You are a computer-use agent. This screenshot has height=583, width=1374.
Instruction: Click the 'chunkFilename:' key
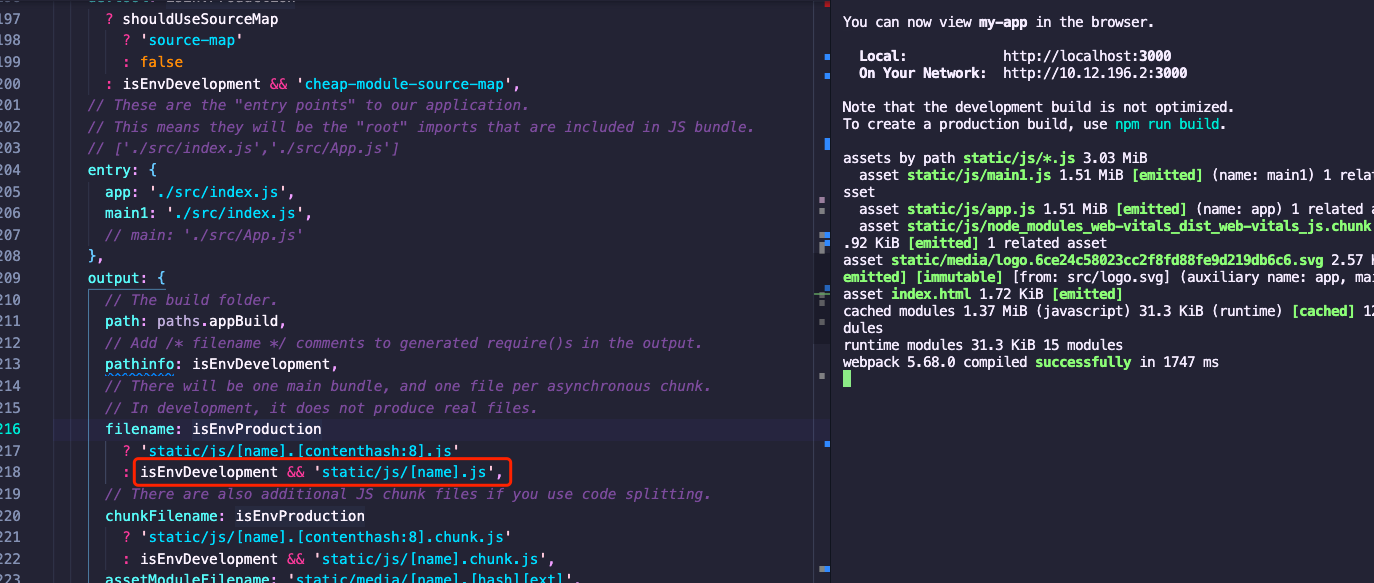[x=166, y=516]
